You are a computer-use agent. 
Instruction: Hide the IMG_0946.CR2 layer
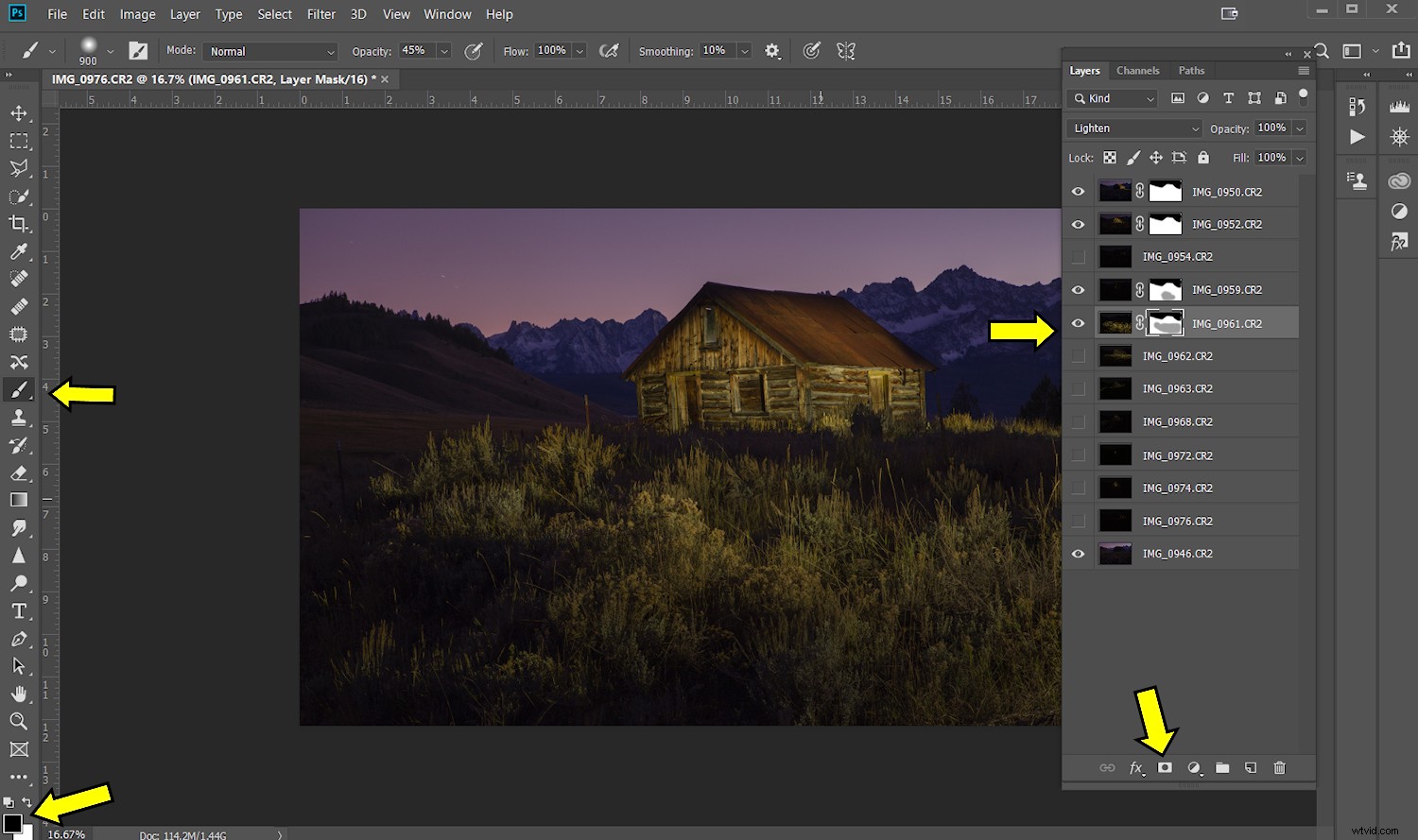[x=1078, y=554]
